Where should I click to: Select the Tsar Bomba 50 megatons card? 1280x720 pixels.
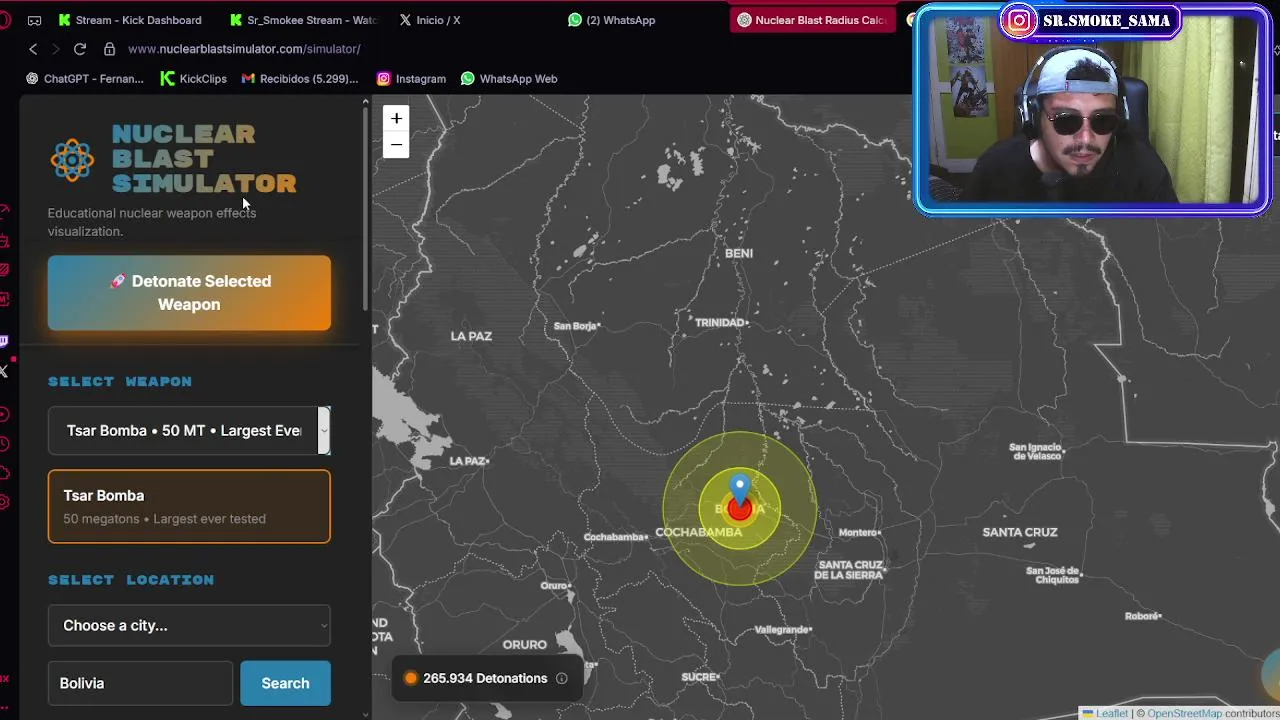coord(189,507)
